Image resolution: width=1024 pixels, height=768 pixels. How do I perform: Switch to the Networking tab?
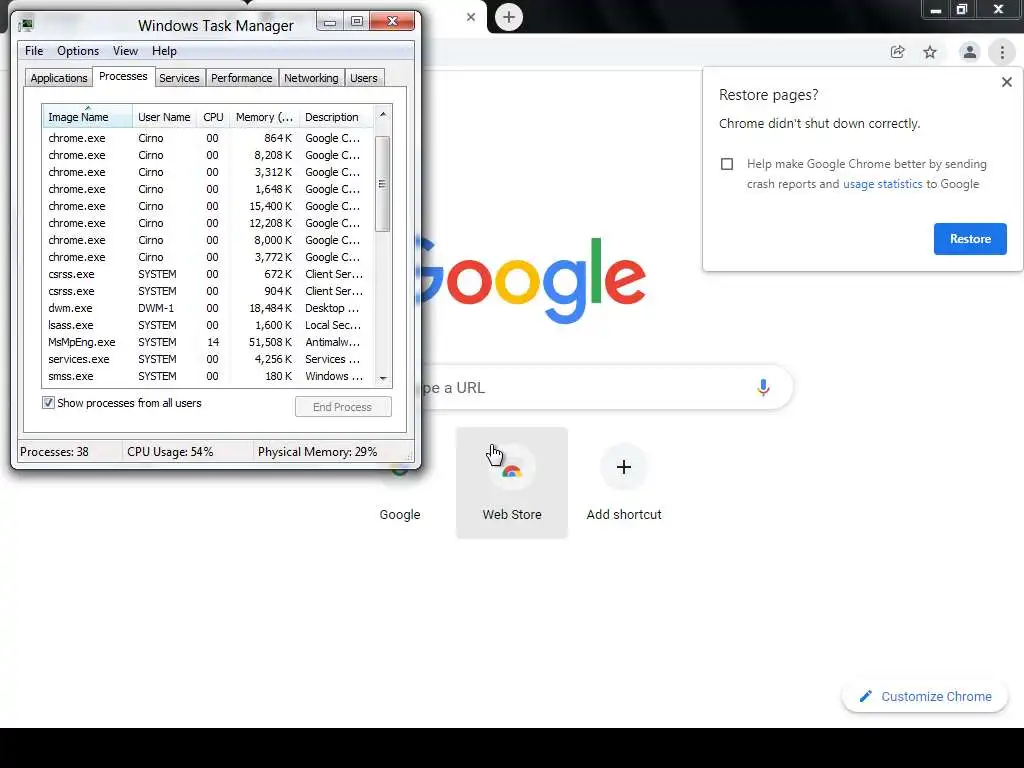click(x=311, y=78)
